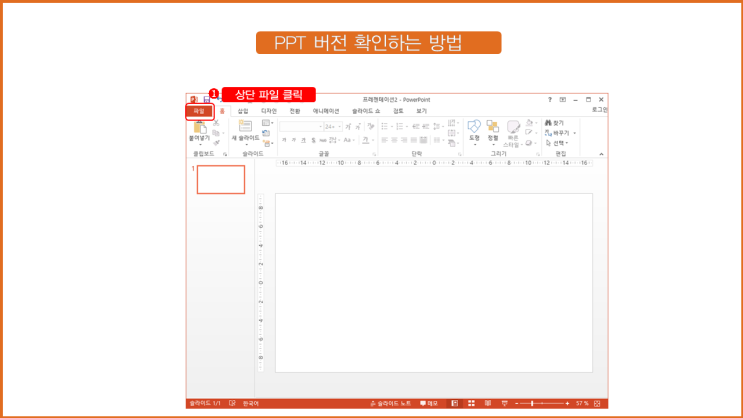Toggle justify text alignment

coord(414,140)
